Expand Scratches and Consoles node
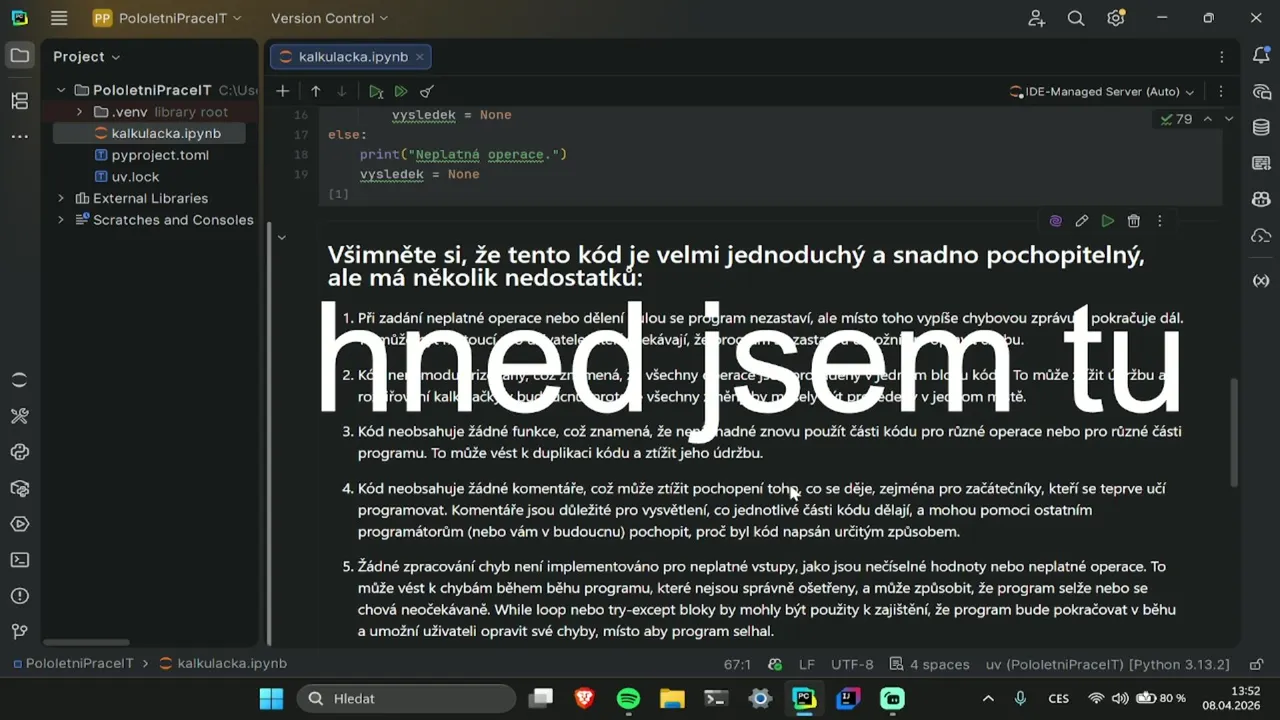 click(61, 220)
